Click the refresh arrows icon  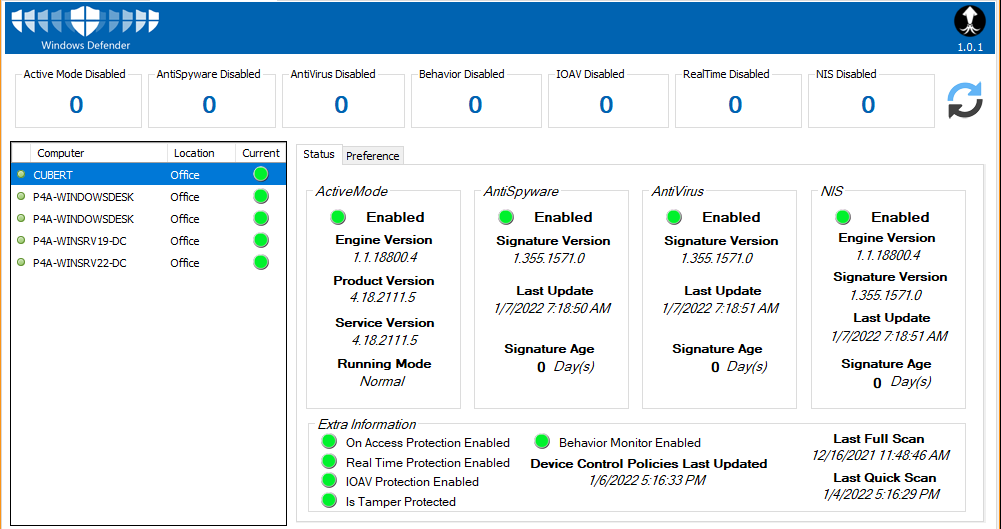(965, 101)
